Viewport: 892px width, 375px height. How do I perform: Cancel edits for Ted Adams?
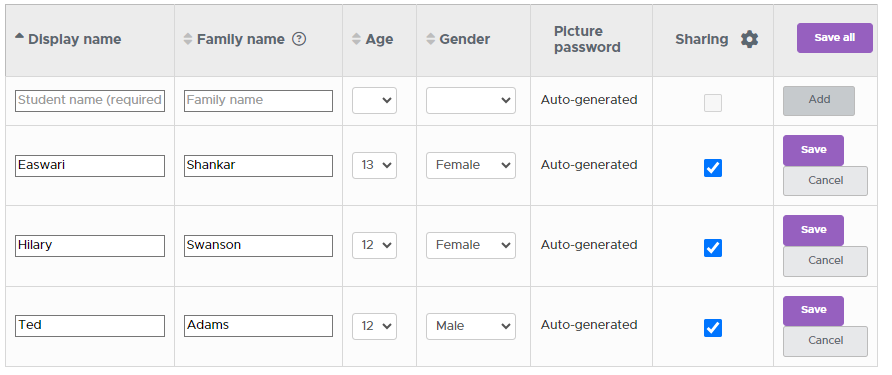(825, 341)
